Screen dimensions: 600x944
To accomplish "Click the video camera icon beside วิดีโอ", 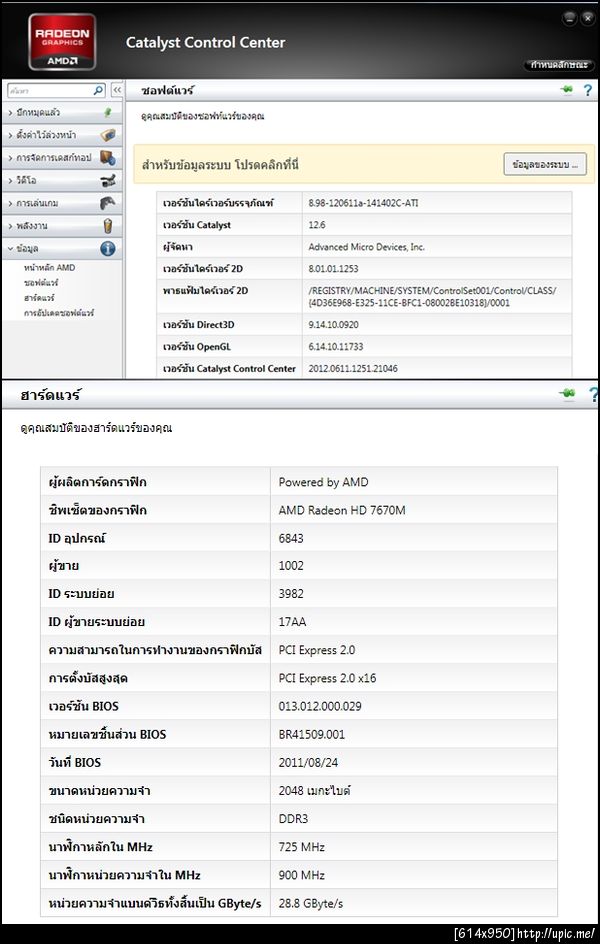I will click(x=107, y=180).
